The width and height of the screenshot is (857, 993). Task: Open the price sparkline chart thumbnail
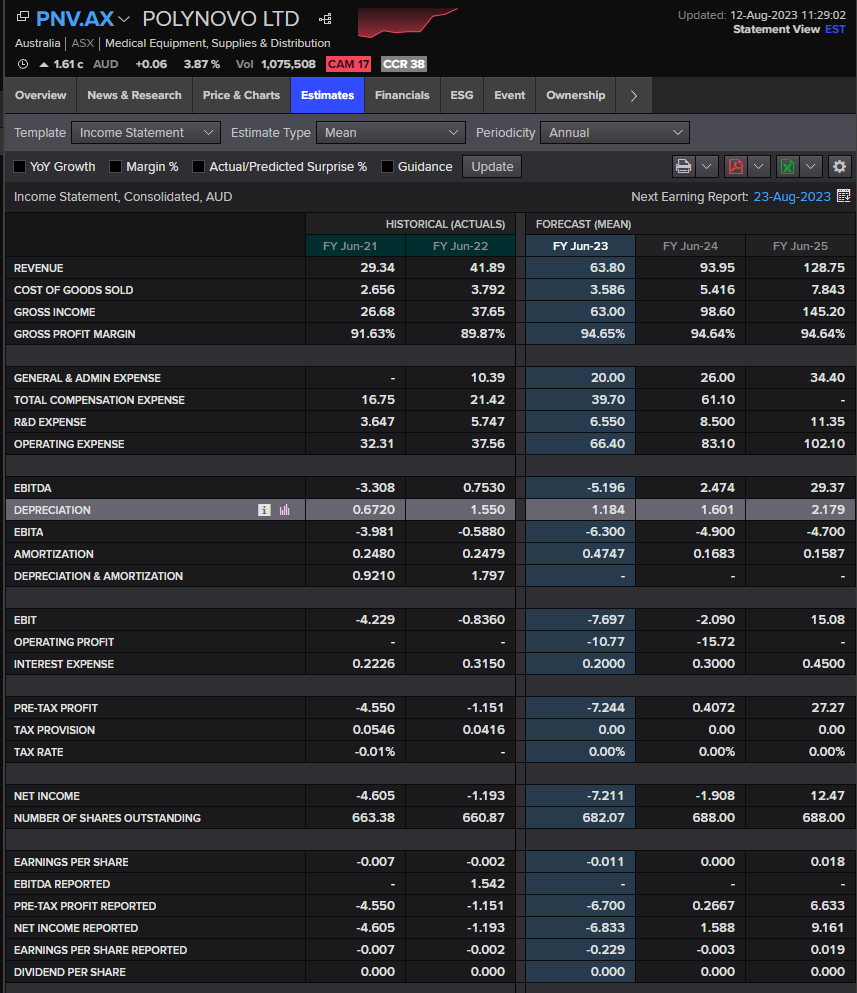click(x=407, y=23)
